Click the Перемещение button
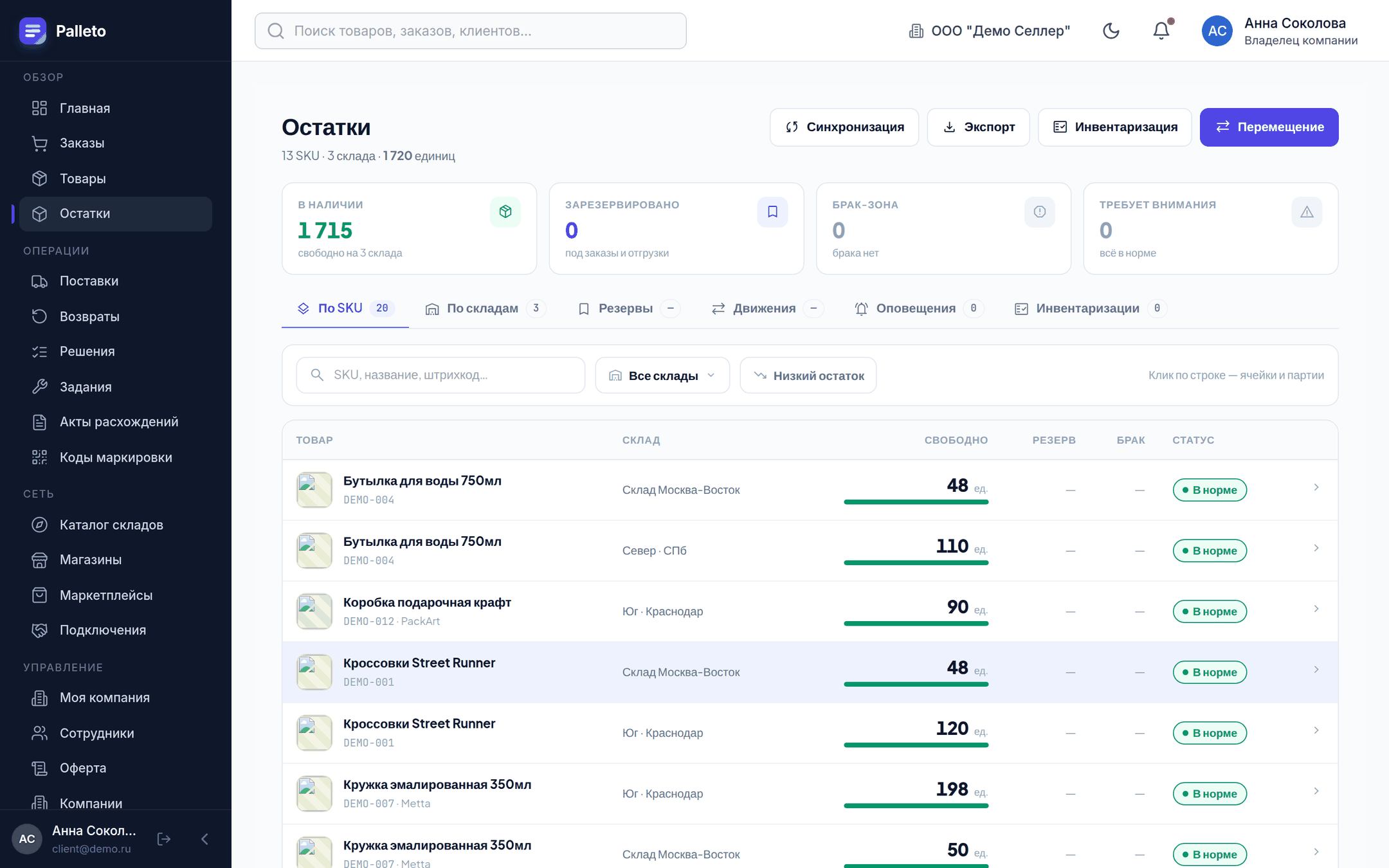Screen dimensions: 1389x868 pyautogui.click(x=1269, y=127)
